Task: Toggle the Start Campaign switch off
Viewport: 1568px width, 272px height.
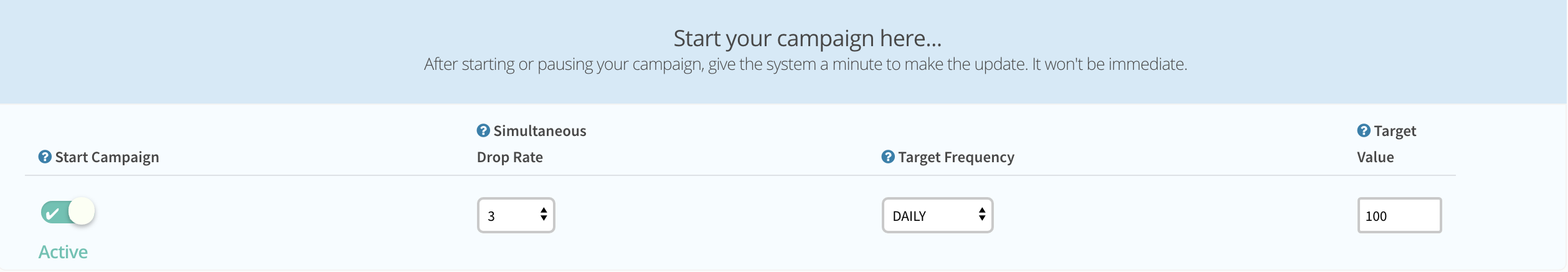Action: point(68,212)
